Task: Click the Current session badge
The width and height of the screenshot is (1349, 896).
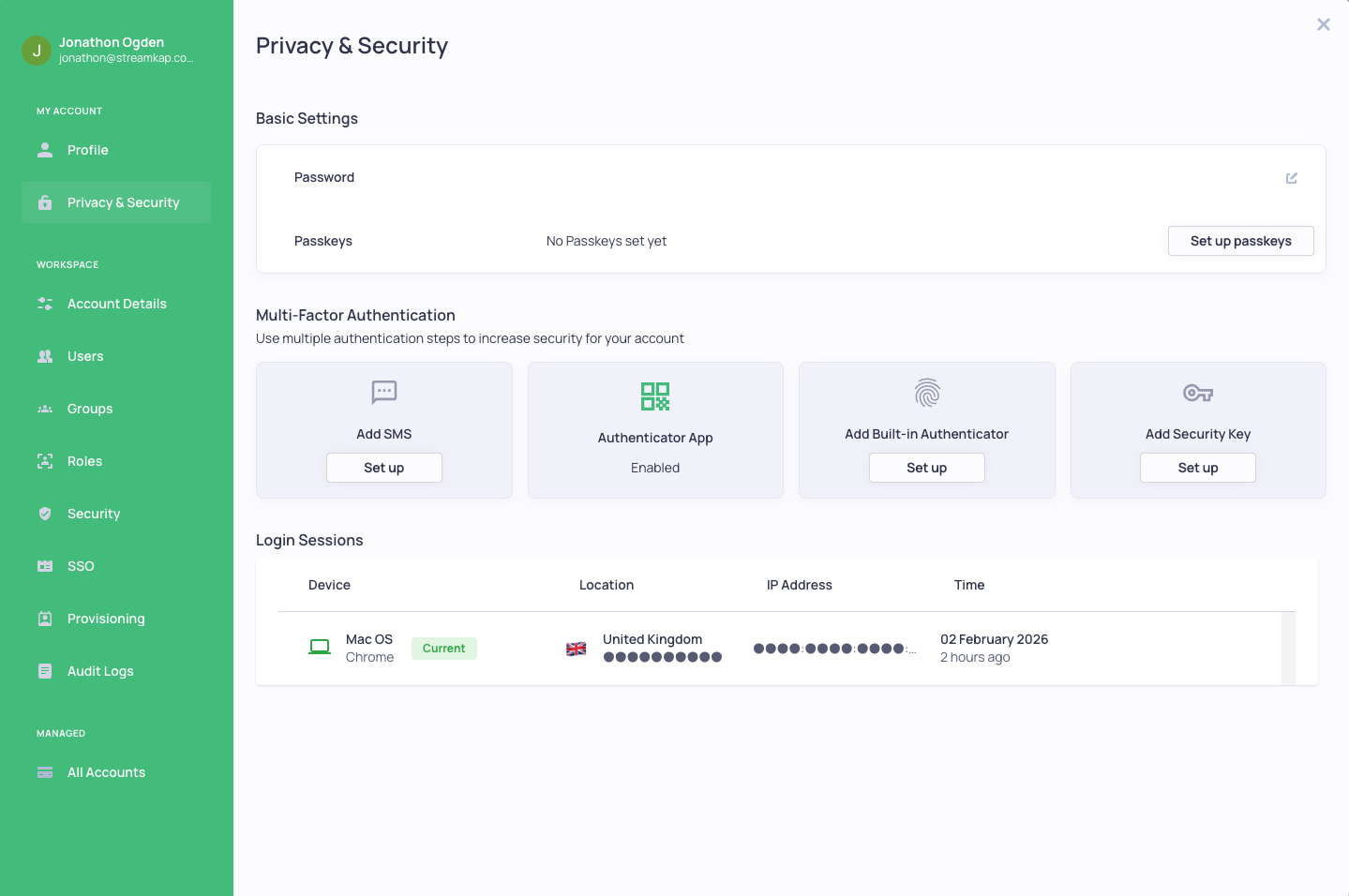Action: [x=443, y=648]
